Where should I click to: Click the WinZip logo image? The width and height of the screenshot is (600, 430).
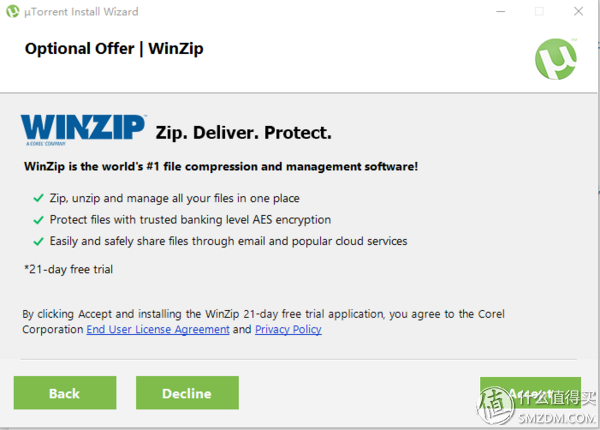tap(83, 130)
